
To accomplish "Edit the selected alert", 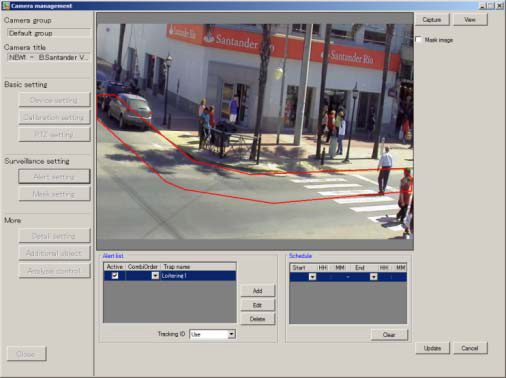I will (257, 305).
